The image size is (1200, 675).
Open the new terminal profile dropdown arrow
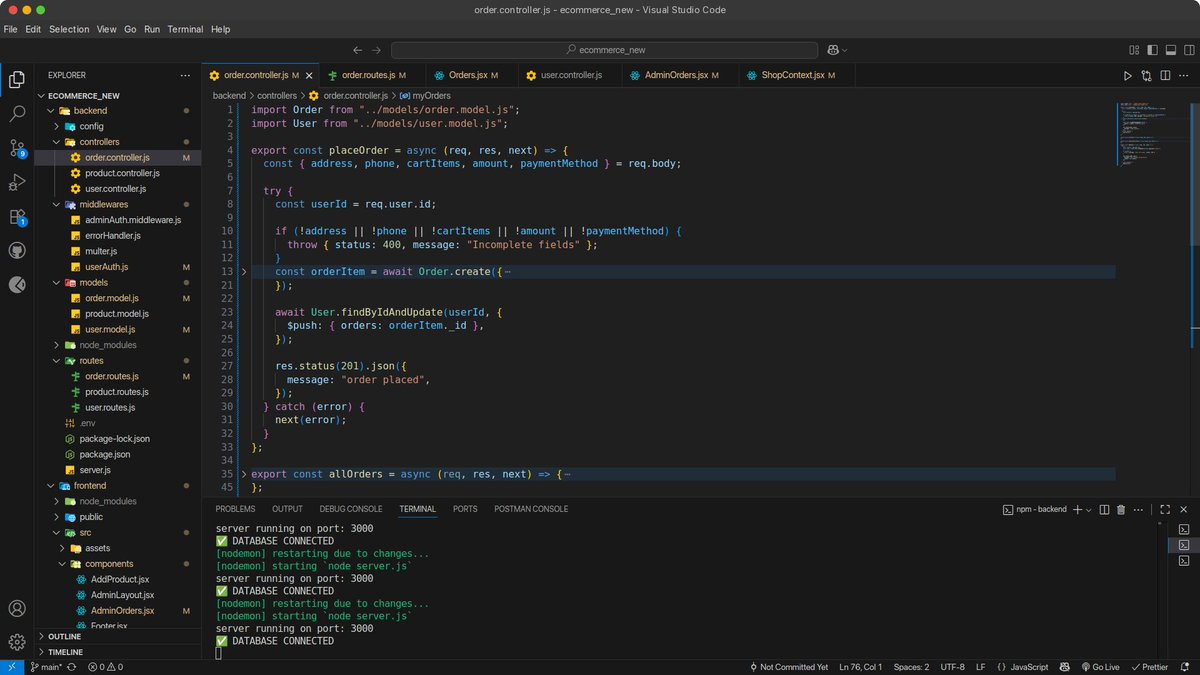[1090, 509]
